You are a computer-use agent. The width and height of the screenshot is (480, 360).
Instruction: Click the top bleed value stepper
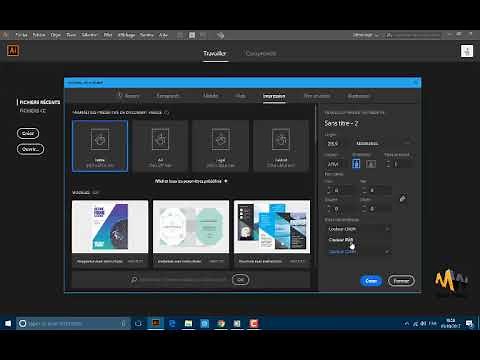click(x=329, y=190)
